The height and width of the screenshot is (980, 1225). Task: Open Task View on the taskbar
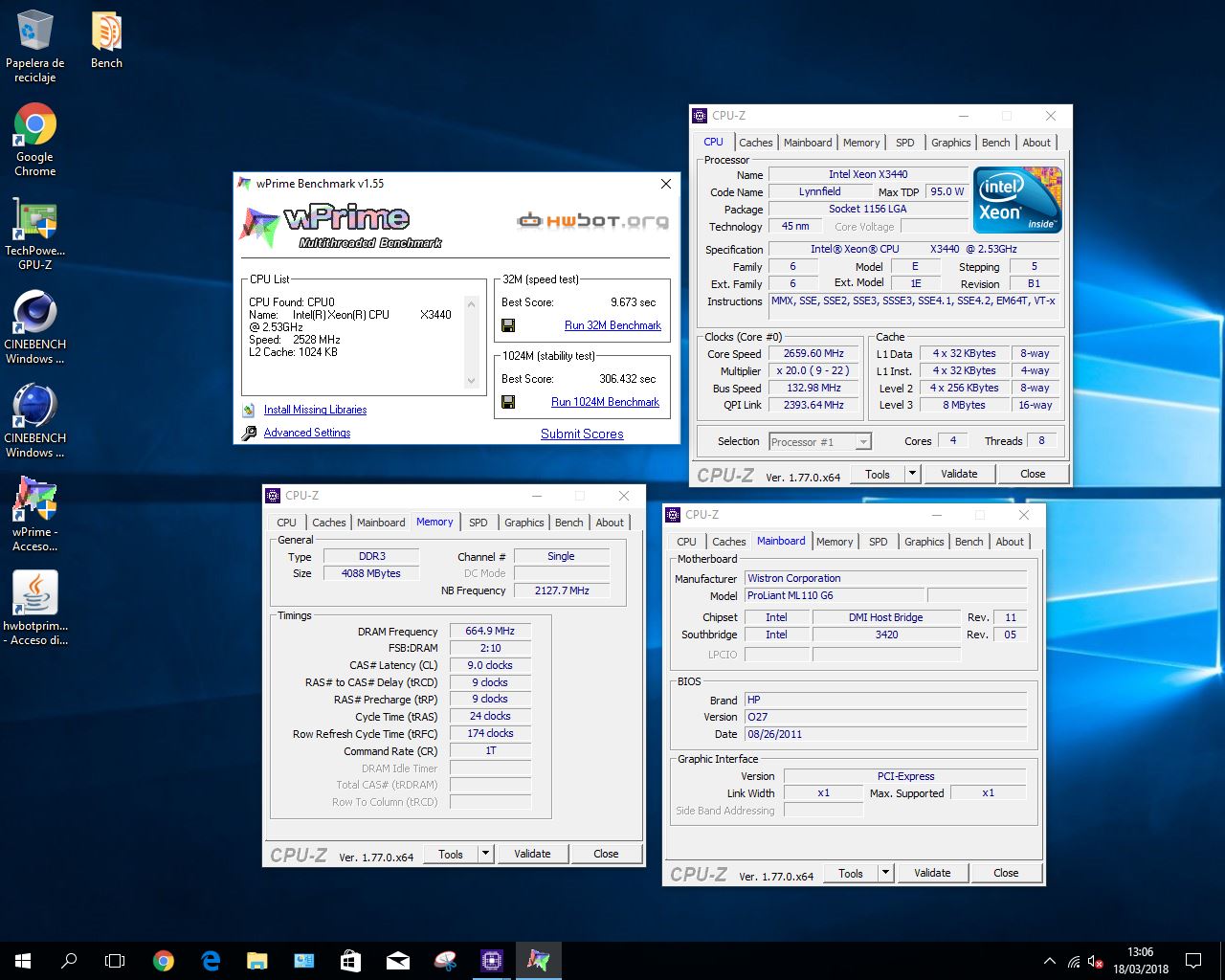click(115, 961)
